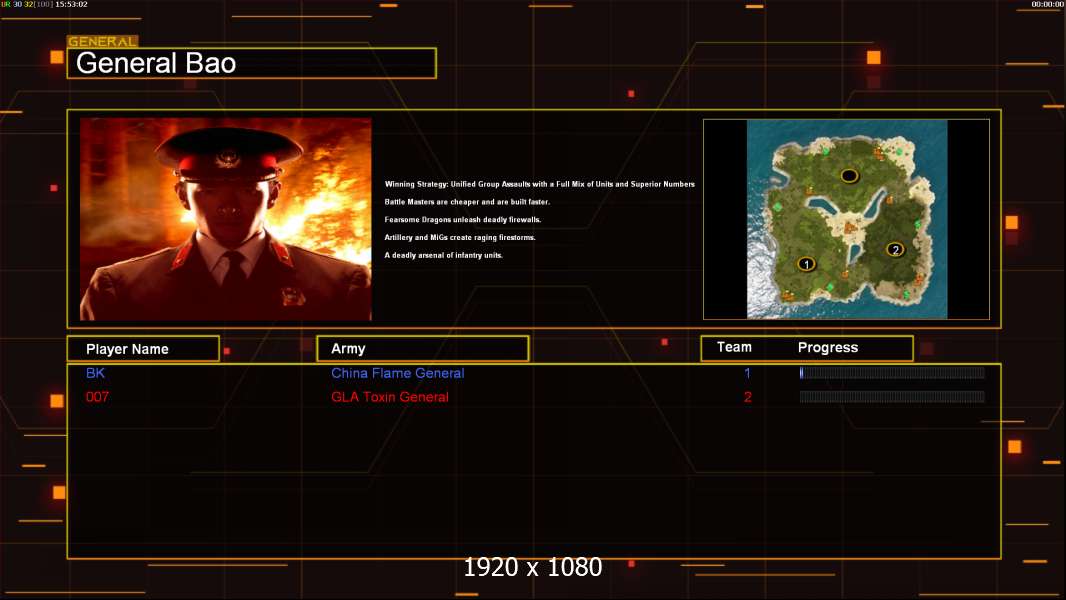Screen dimensions: 1066x600
Task: Click the Army column header
Action: (423, 349)
